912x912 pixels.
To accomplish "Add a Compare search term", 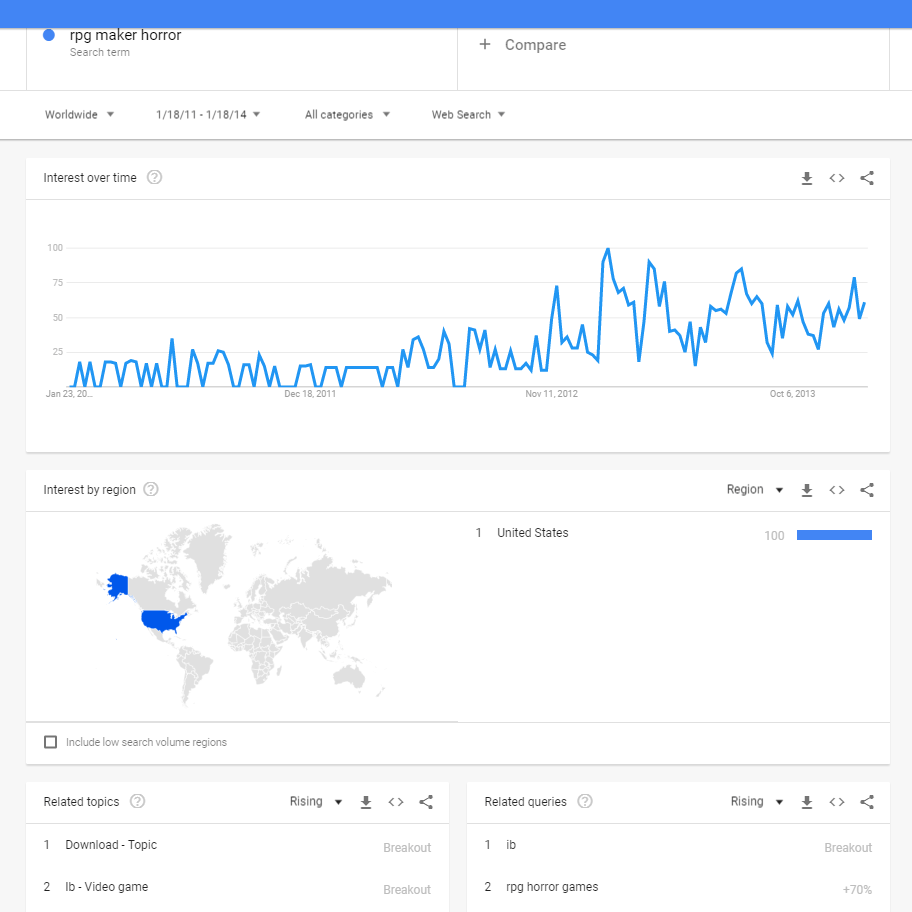I will [523, 45].
